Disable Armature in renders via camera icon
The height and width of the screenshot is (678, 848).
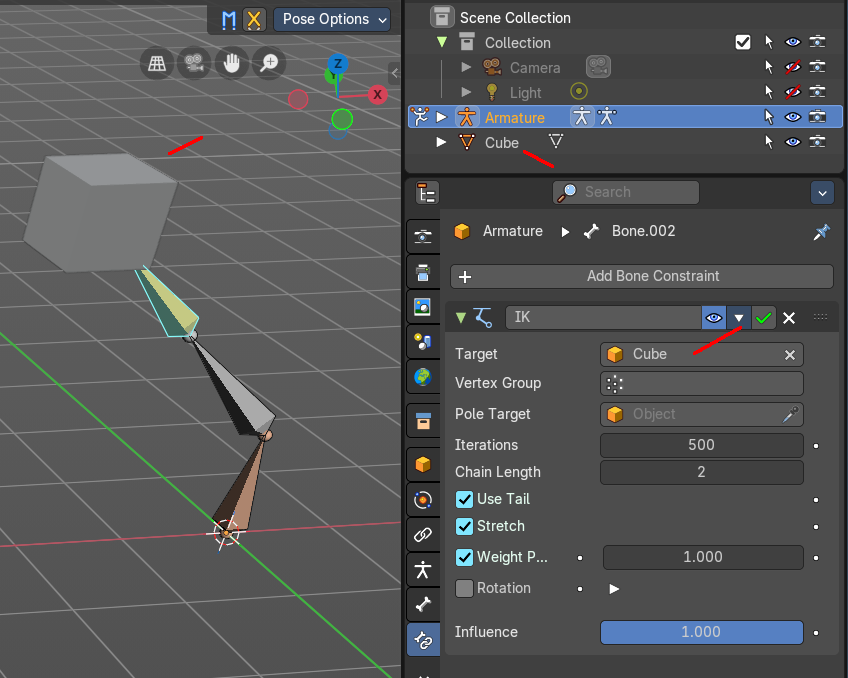[x=817, y=117]
